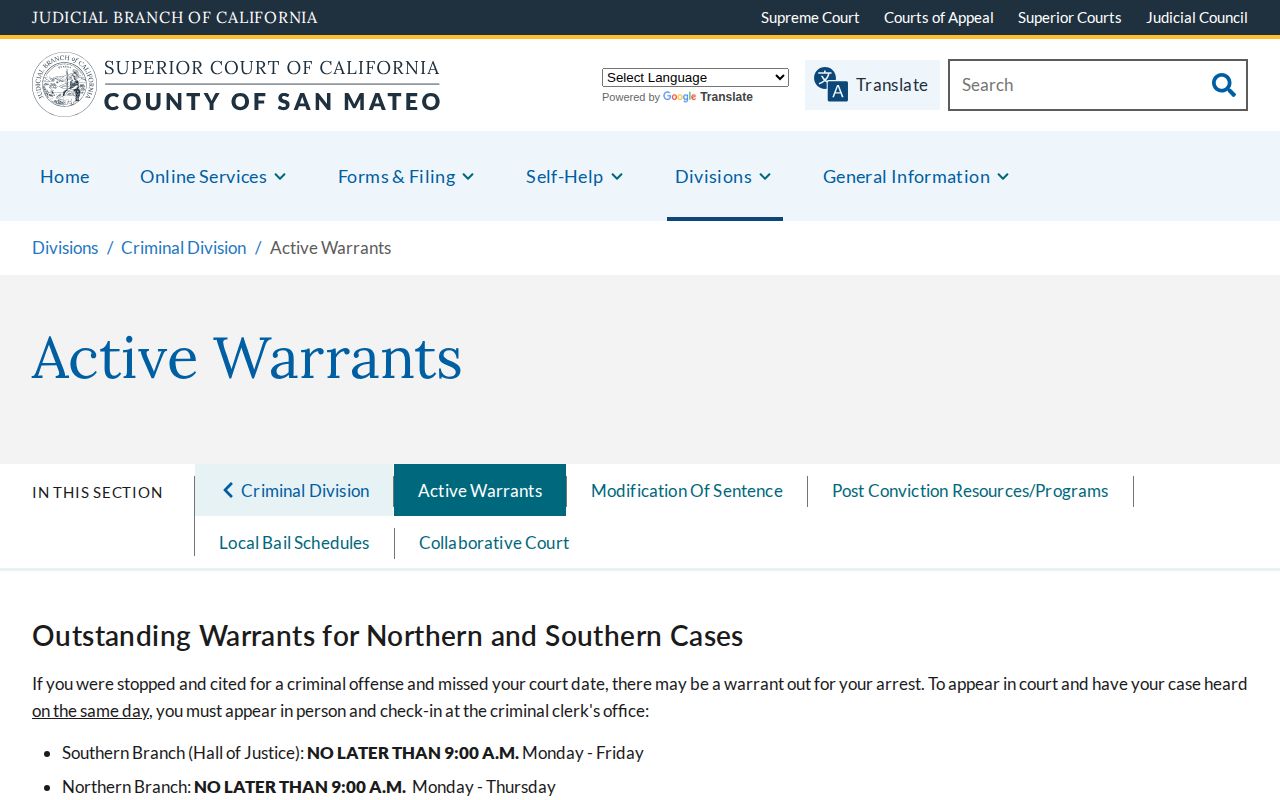Click the Courts of Appeal link
Image resolution: width=1280 pixels, height=800 pixels.
coord(939,18)
